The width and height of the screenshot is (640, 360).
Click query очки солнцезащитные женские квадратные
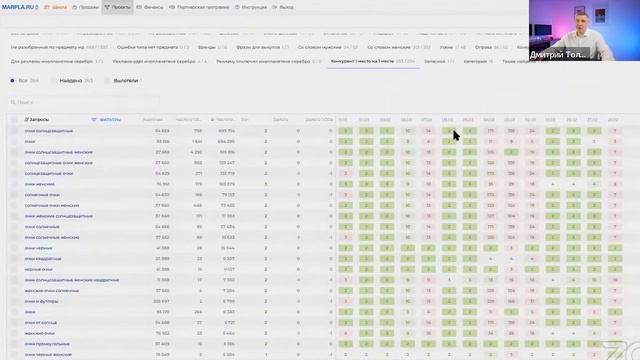click(72, 280)
